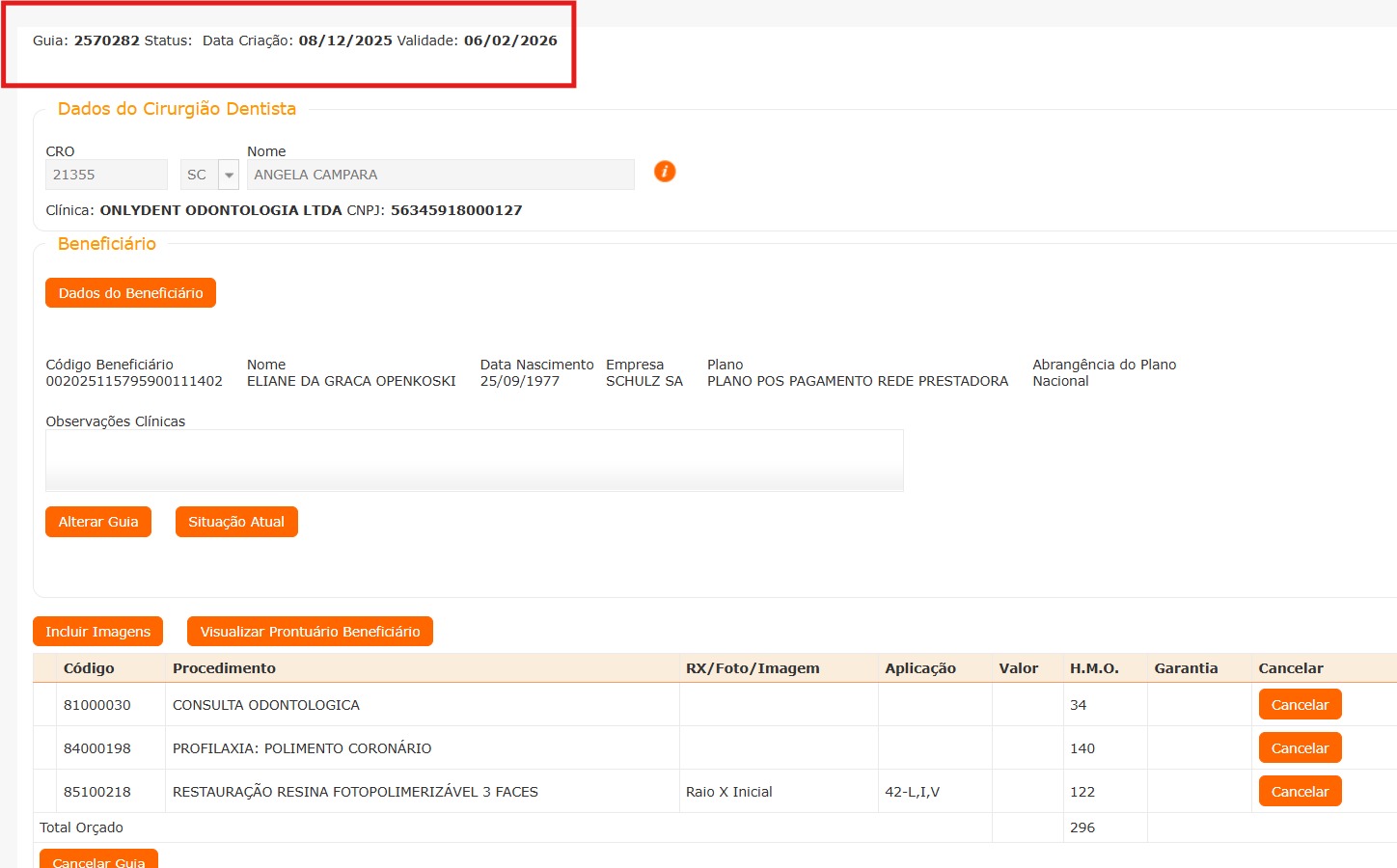The image size is (1397, 868).
Task: Click the Procedimento column header
Action: (x=224, y=668)
